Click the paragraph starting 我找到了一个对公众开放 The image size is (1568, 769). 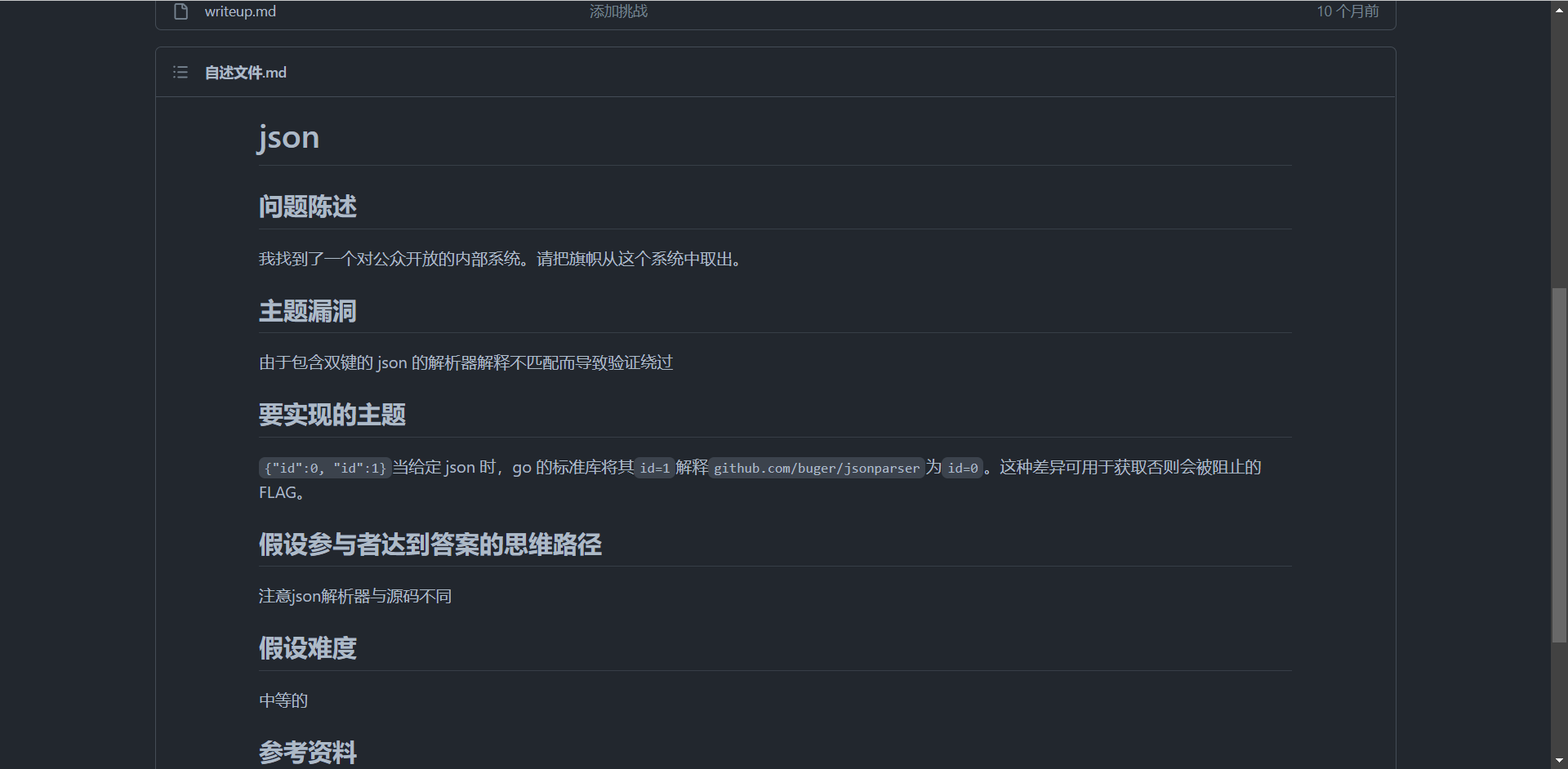tap(500, 259)
